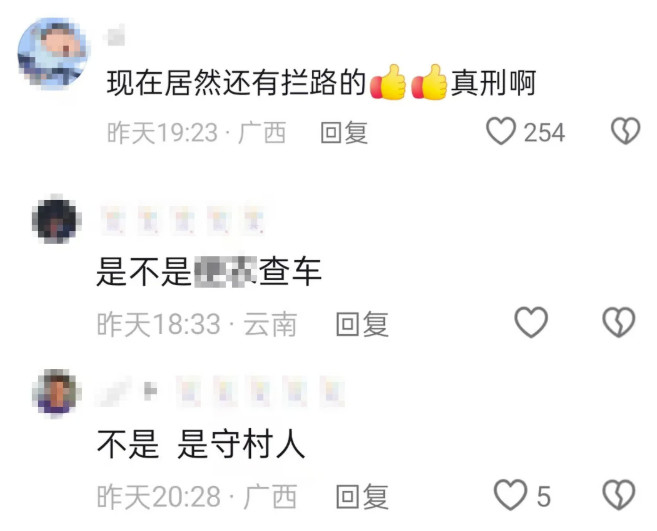Reply to the 20:28 广西 comment

coord(362,497)
